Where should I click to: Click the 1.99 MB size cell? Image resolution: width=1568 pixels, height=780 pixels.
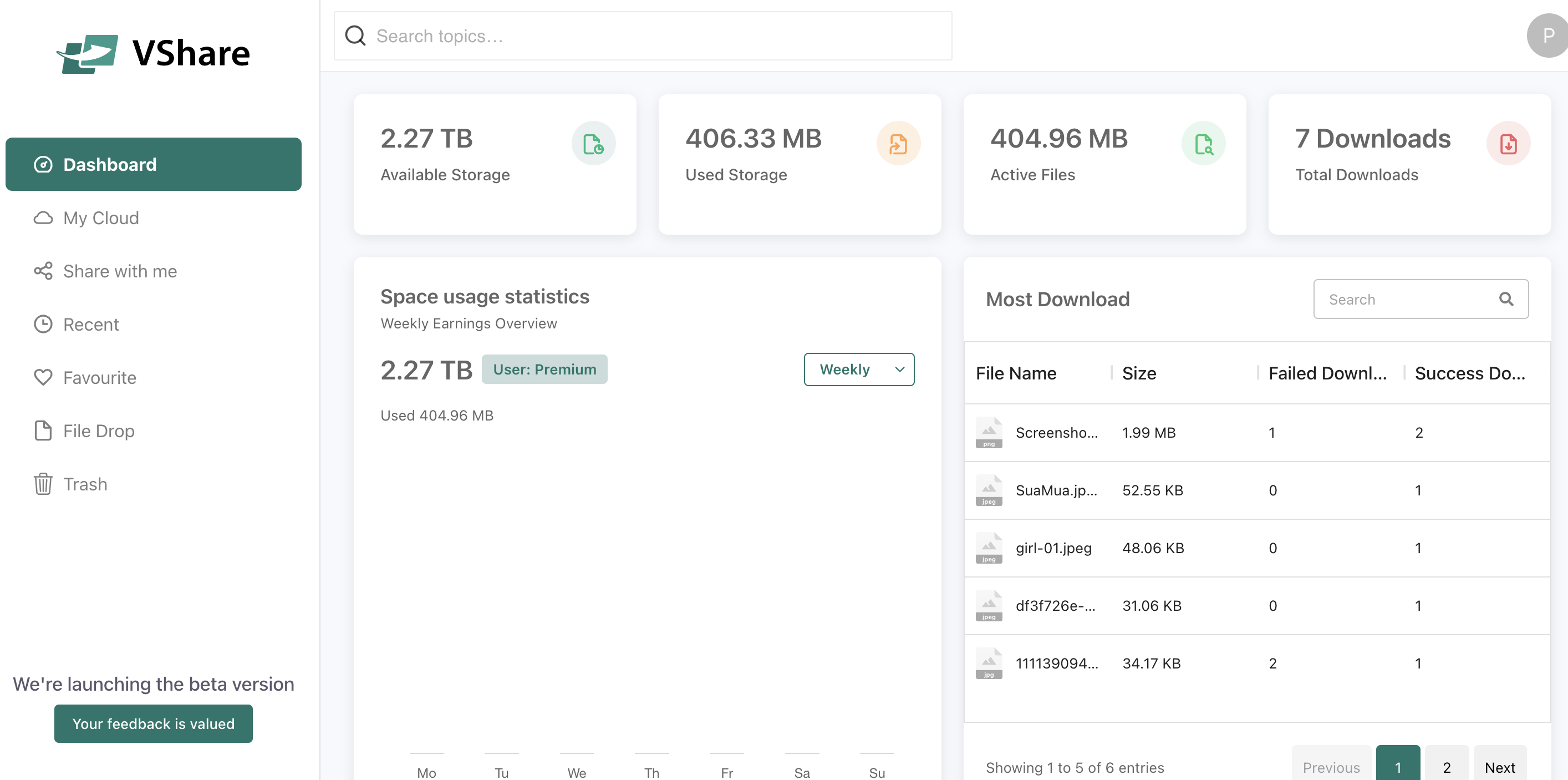pos(1149,432)
